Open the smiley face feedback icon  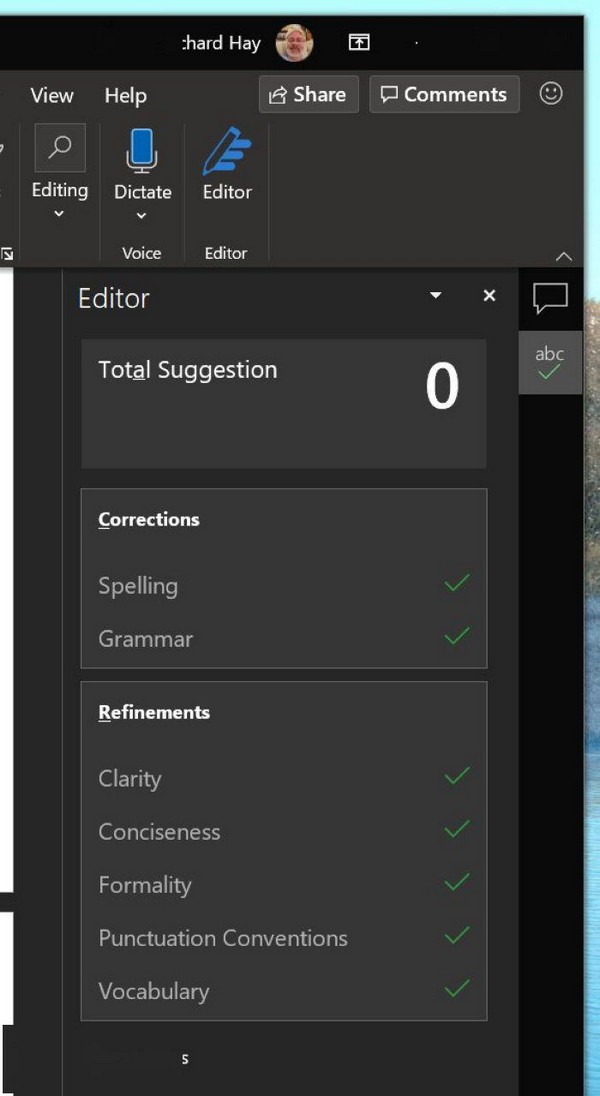pyautogui.click(x=551, y=94)
